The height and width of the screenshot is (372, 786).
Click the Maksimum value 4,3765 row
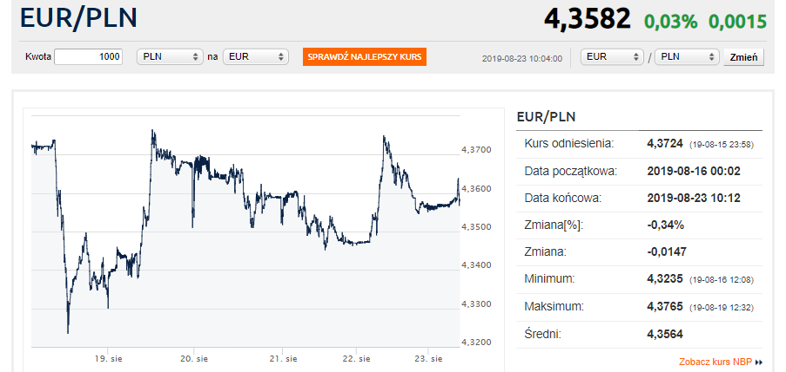tap(639, 306)
